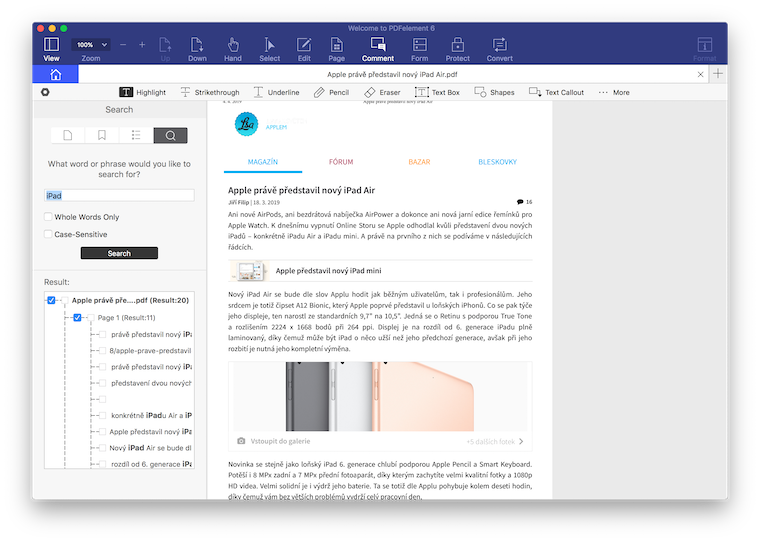Image resolution: width=760 pixels, height=542 pixels.
Task: Open the BAZAR tab in the document
Action: [x=419, y=162]
